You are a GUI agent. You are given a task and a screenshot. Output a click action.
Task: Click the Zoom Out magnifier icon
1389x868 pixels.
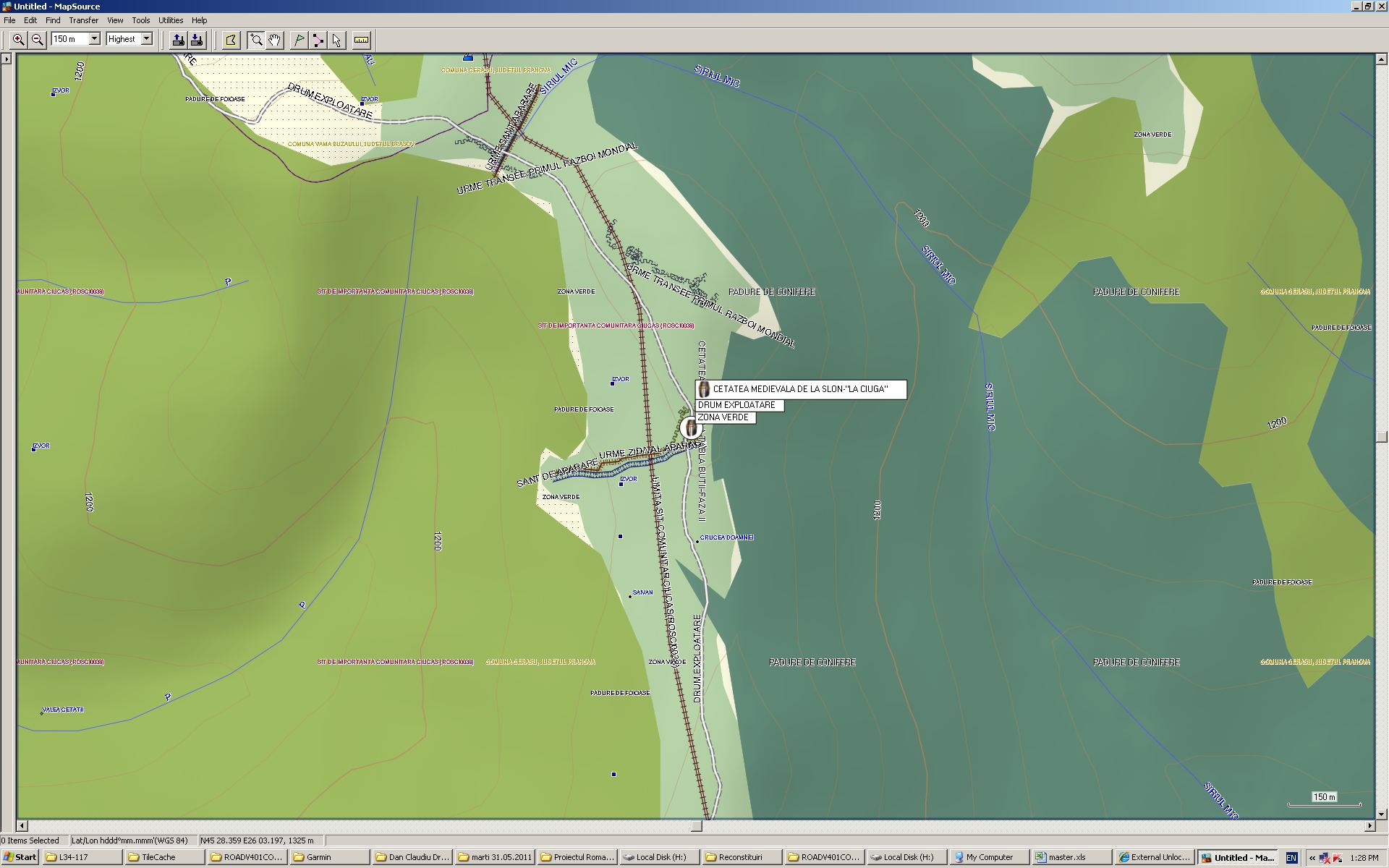tap(38, 40)
